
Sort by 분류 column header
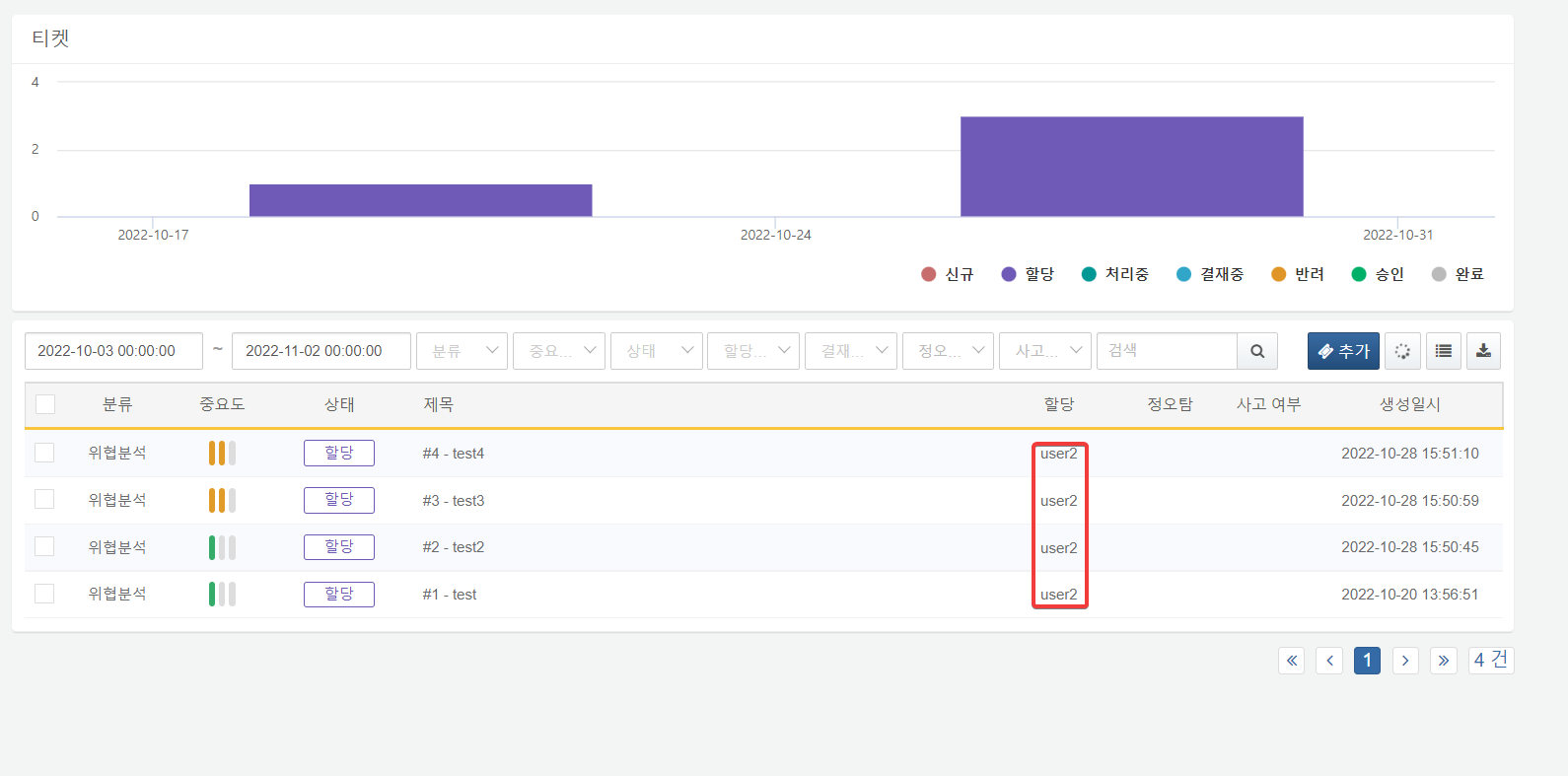tap(117, 404)
